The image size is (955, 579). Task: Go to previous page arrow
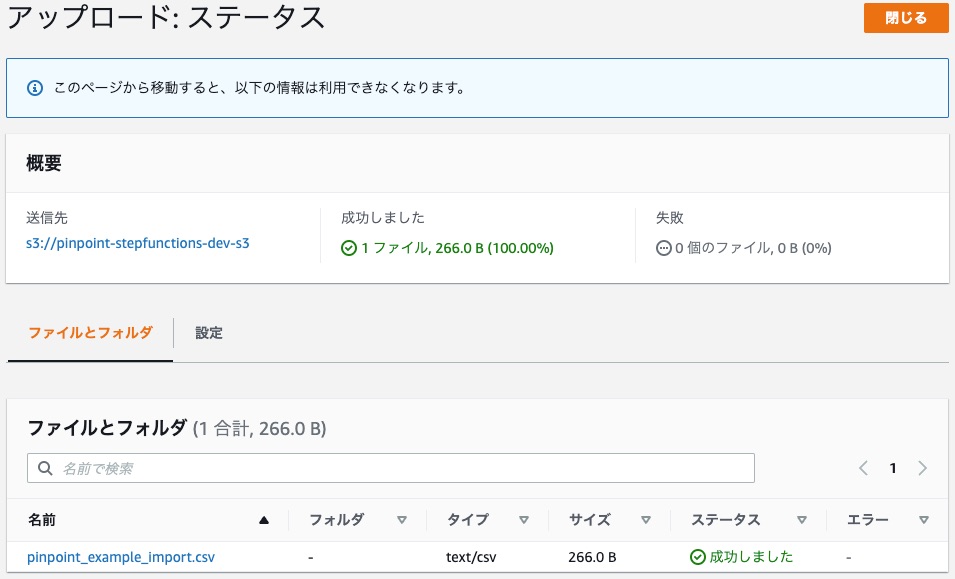[863, 468]
